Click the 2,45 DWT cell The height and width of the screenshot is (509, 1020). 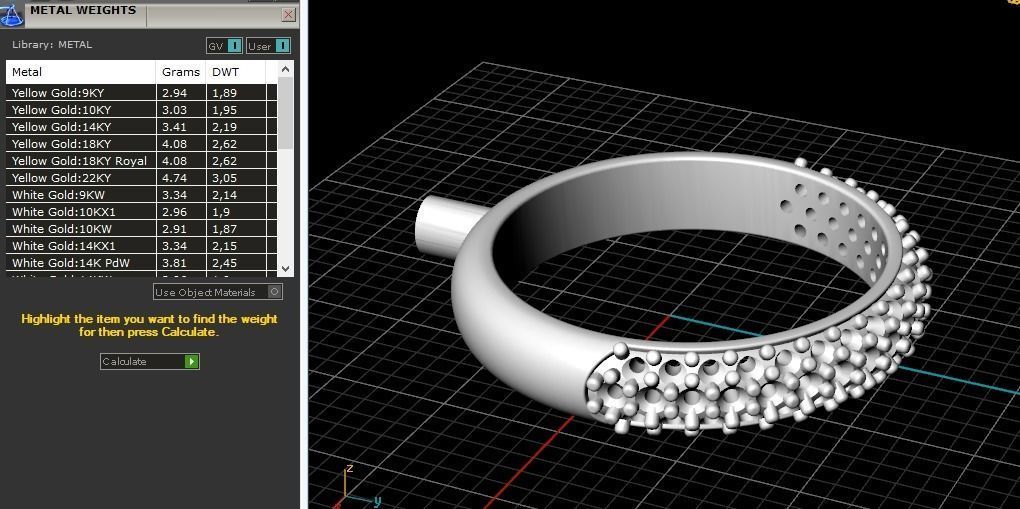(236, 262)
